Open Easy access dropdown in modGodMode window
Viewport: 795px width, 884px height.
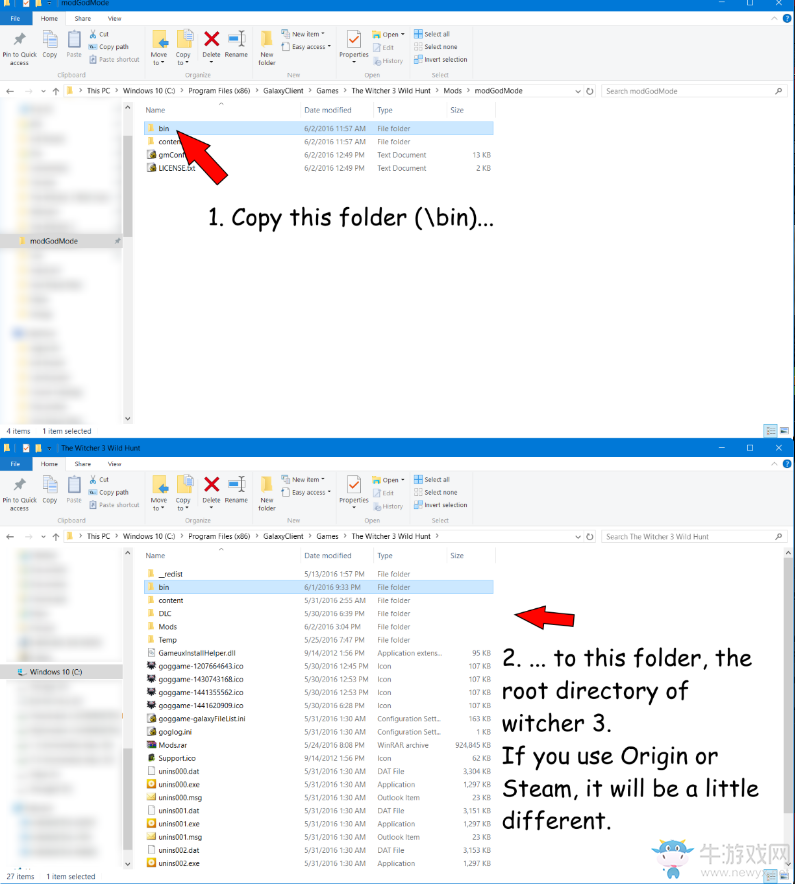click(x=306, y=47)
